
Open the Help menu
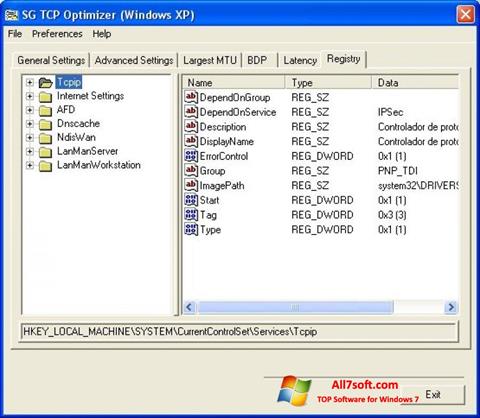tap(102, 34)
